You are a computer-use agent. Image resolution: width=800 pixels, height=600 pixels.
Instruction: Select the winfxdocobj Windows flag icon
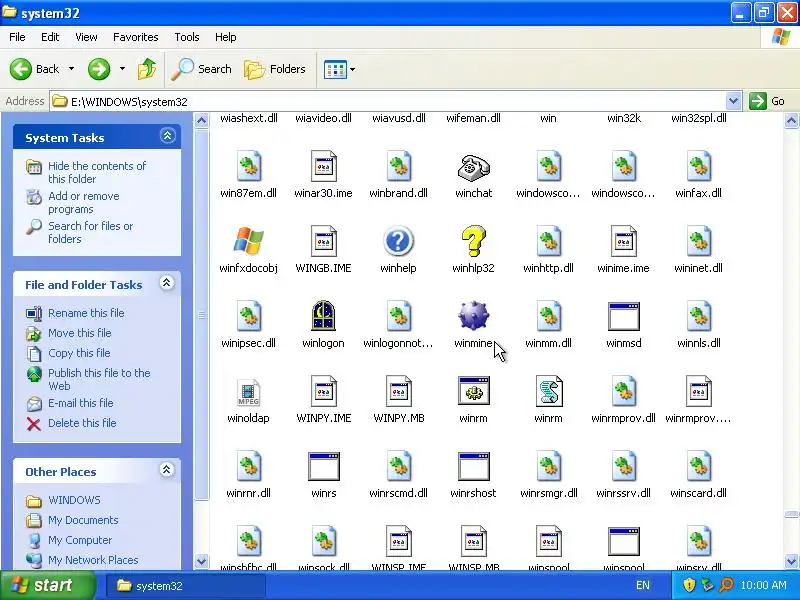click(248, 241)
